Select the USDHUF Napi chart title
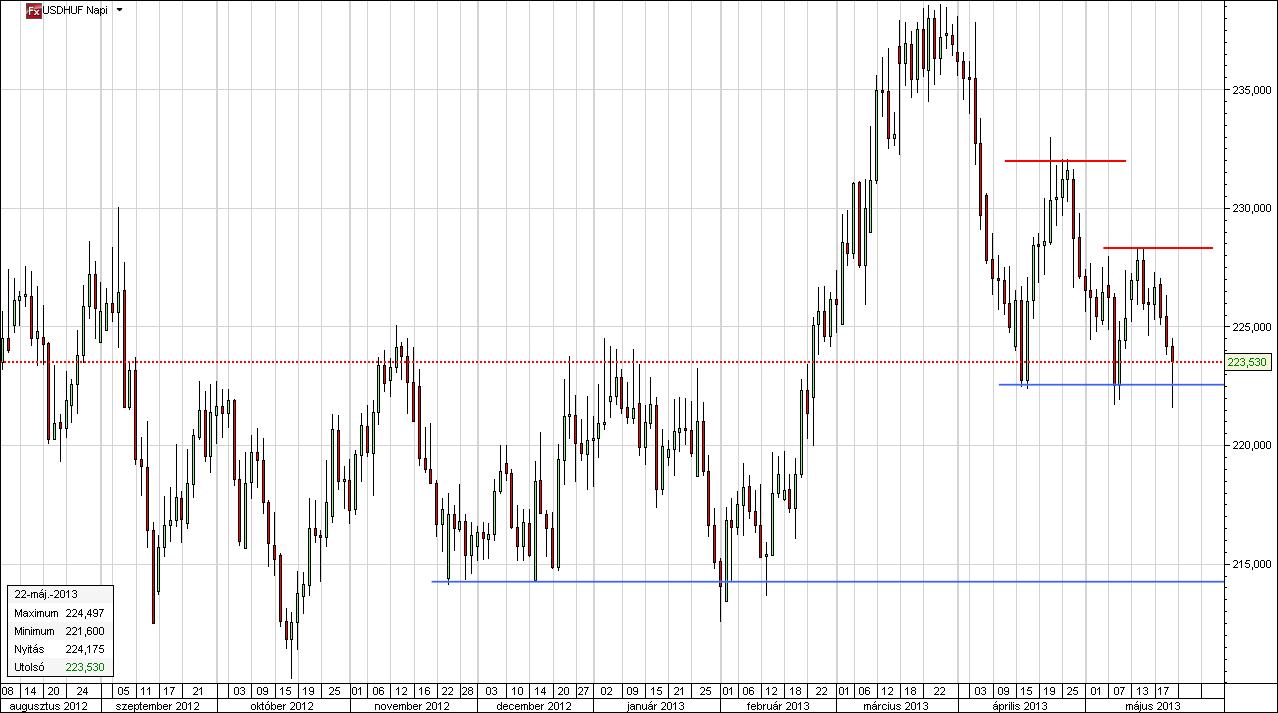1278x713 pixels. point(76,10)
